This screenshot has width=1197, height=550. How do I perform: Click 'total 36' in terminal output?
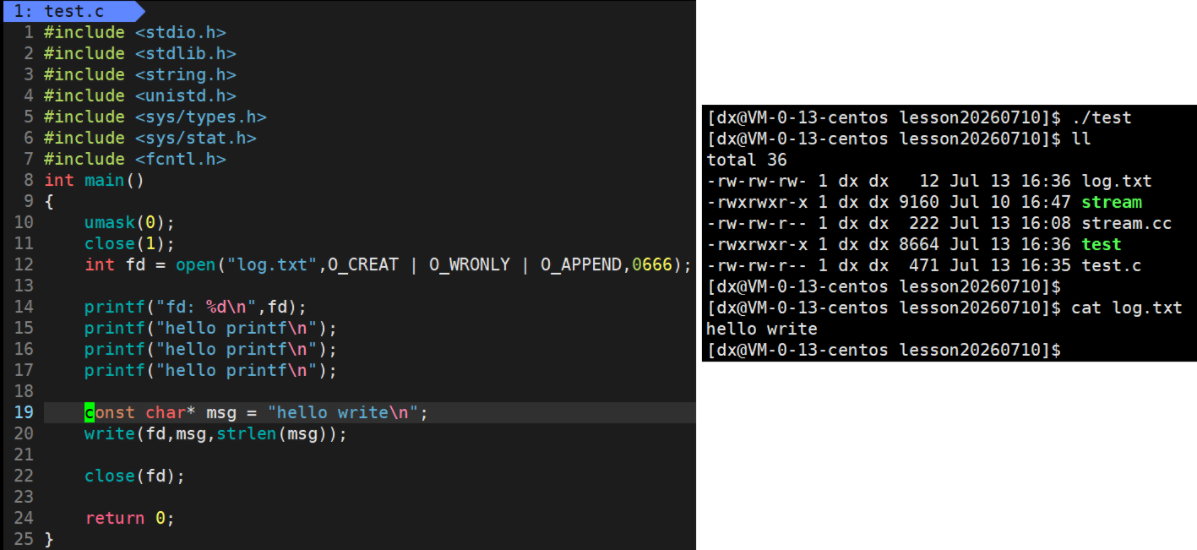[747, 160]
